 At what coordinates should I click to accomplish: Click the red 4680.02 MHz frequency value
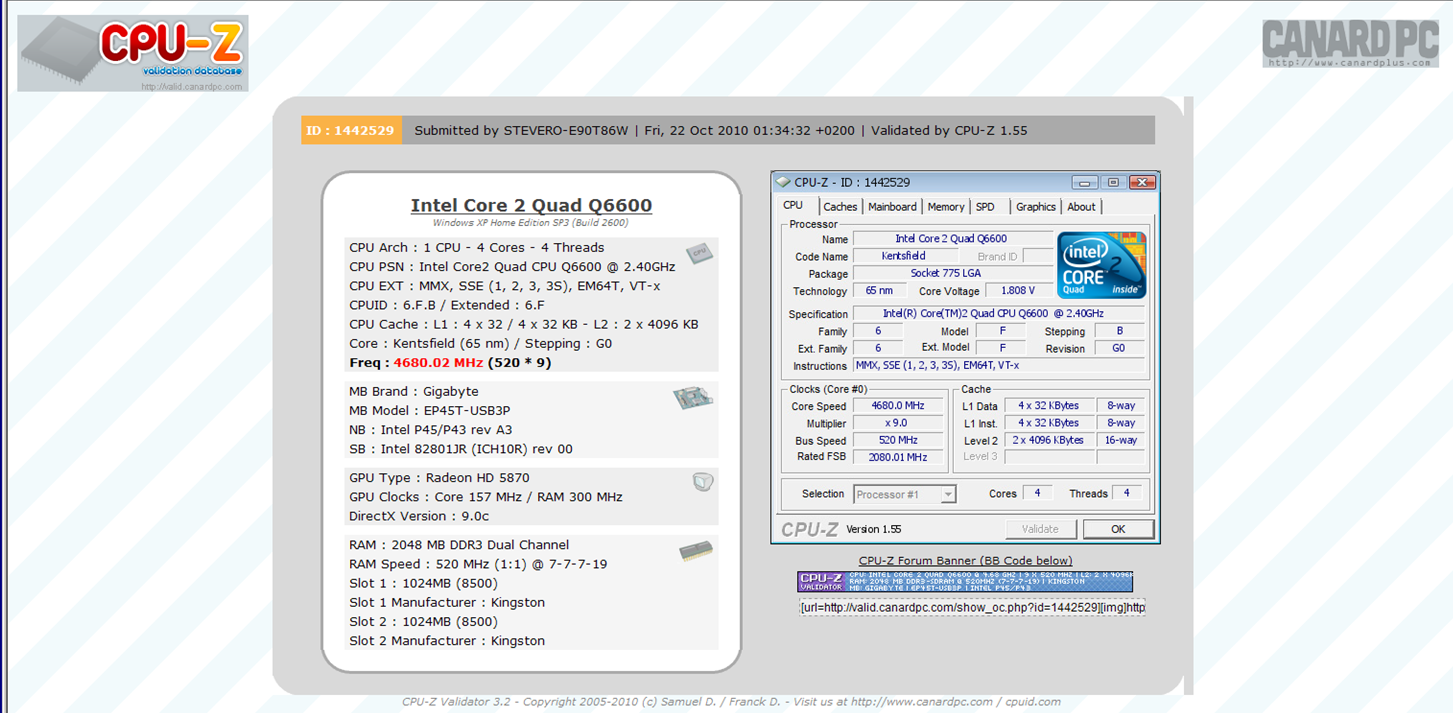(x=438, y=362)
